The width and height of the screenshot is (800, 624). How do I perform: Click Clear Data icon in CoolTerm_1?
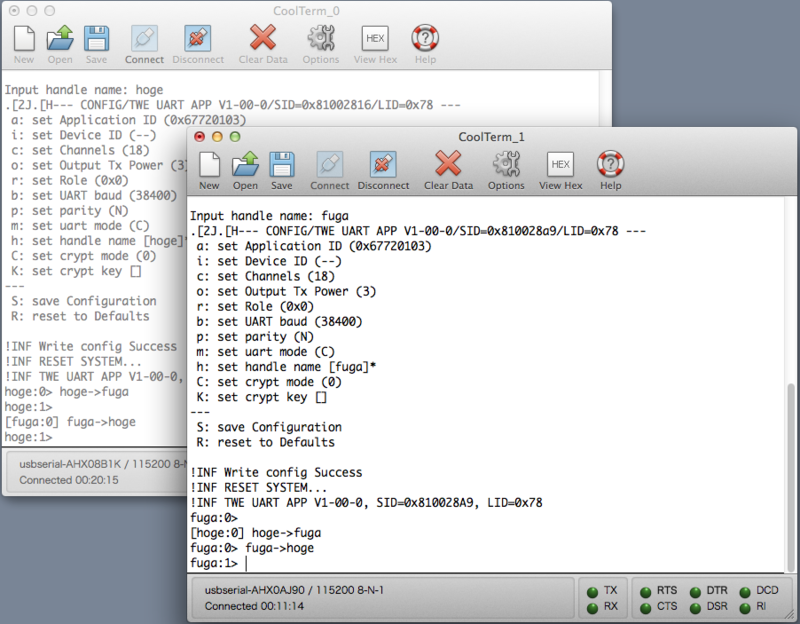(448, 163)
